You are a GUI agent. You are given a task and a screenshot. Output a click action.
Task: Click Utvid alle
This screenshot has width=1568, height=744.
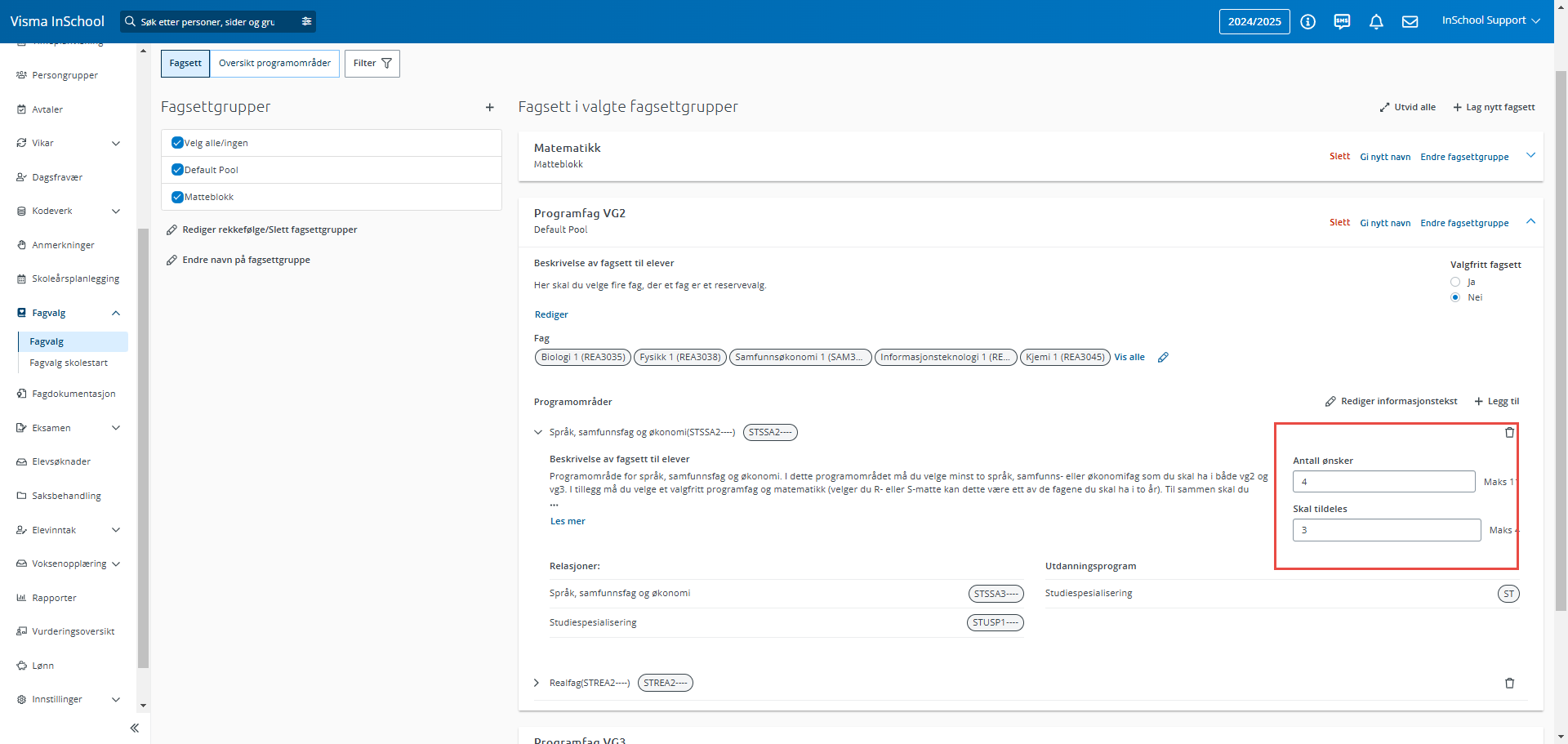(x=1408, y=107)
